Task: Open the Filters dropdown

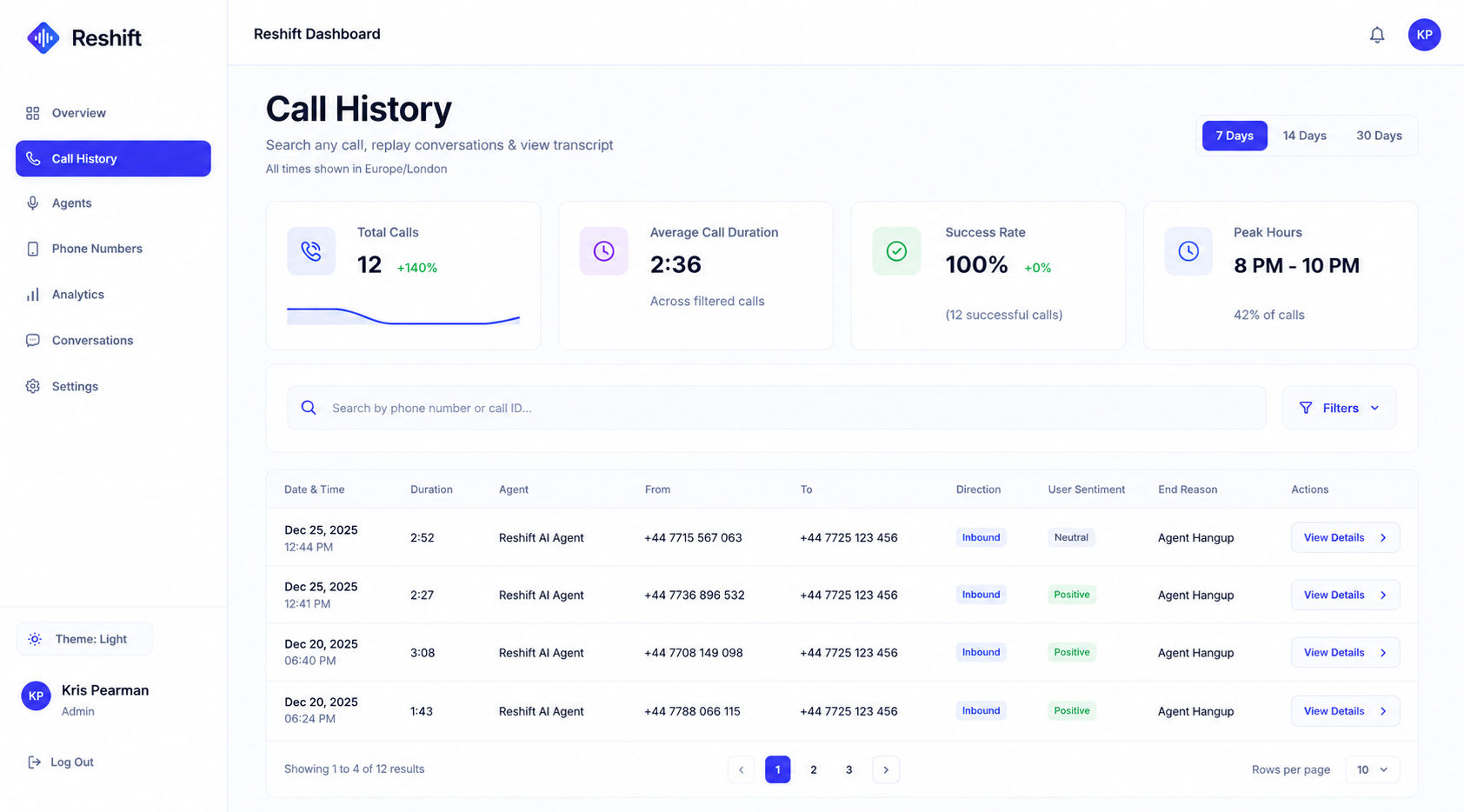Action: point(1340,408)
